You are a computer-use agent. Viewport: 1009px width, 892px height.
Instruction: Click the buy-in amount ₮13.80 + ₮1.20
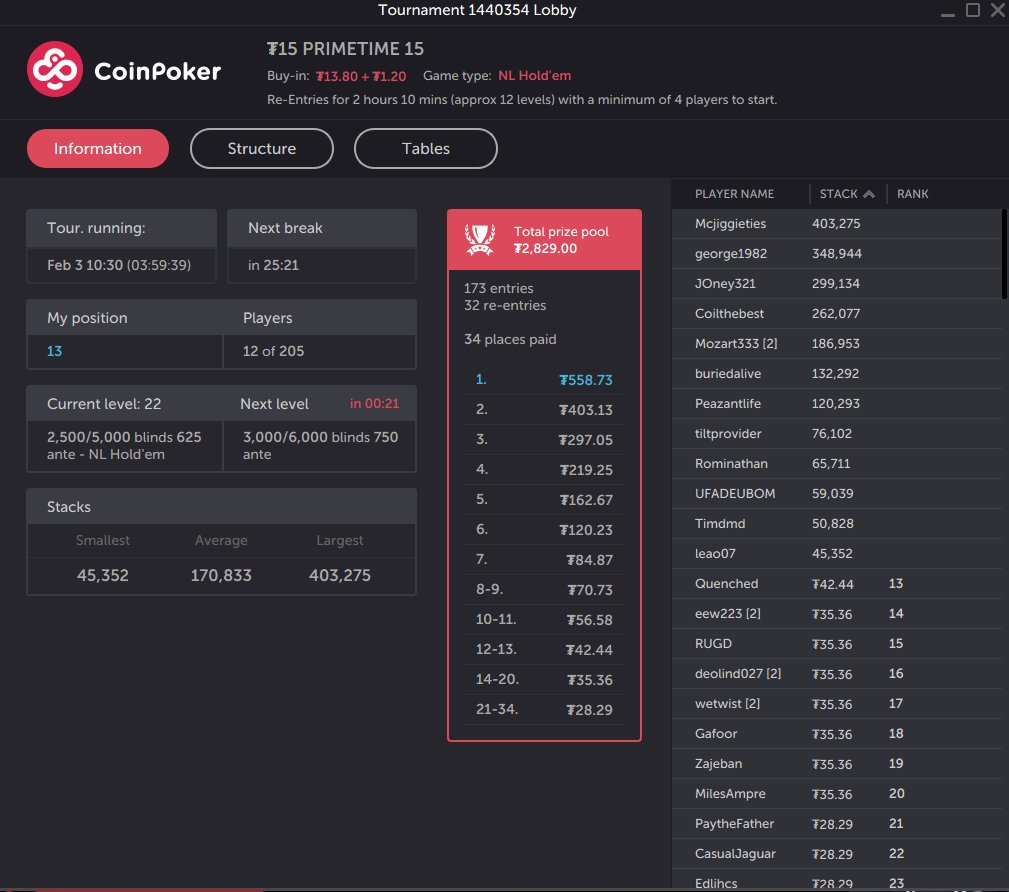coord(361,76)
